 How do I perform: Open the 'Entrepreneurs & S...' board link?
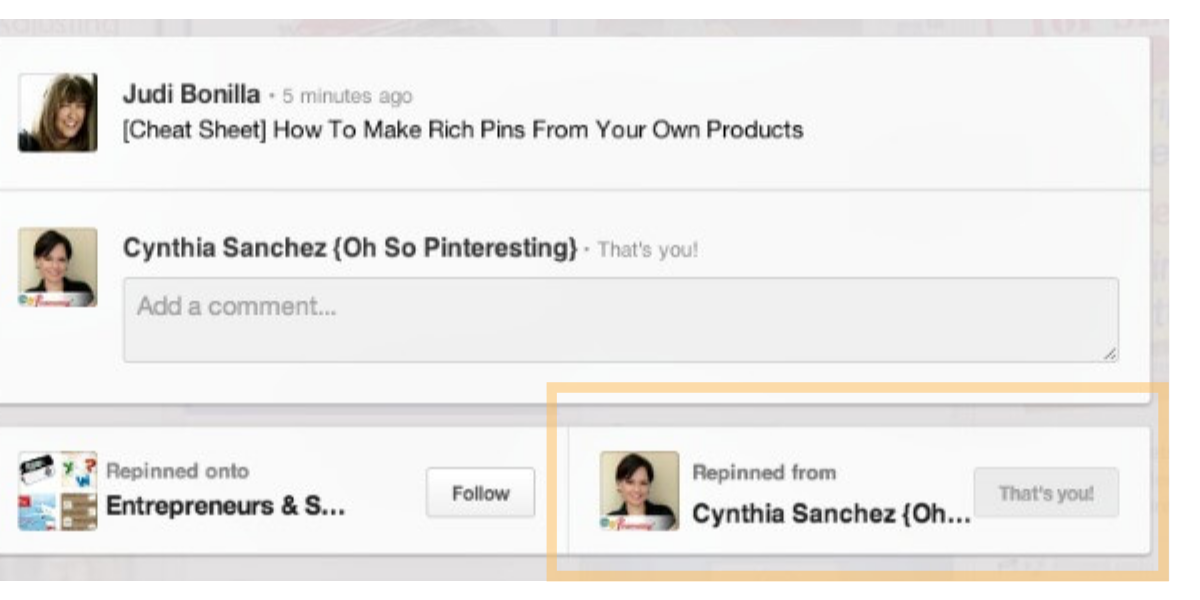point(225,506)
